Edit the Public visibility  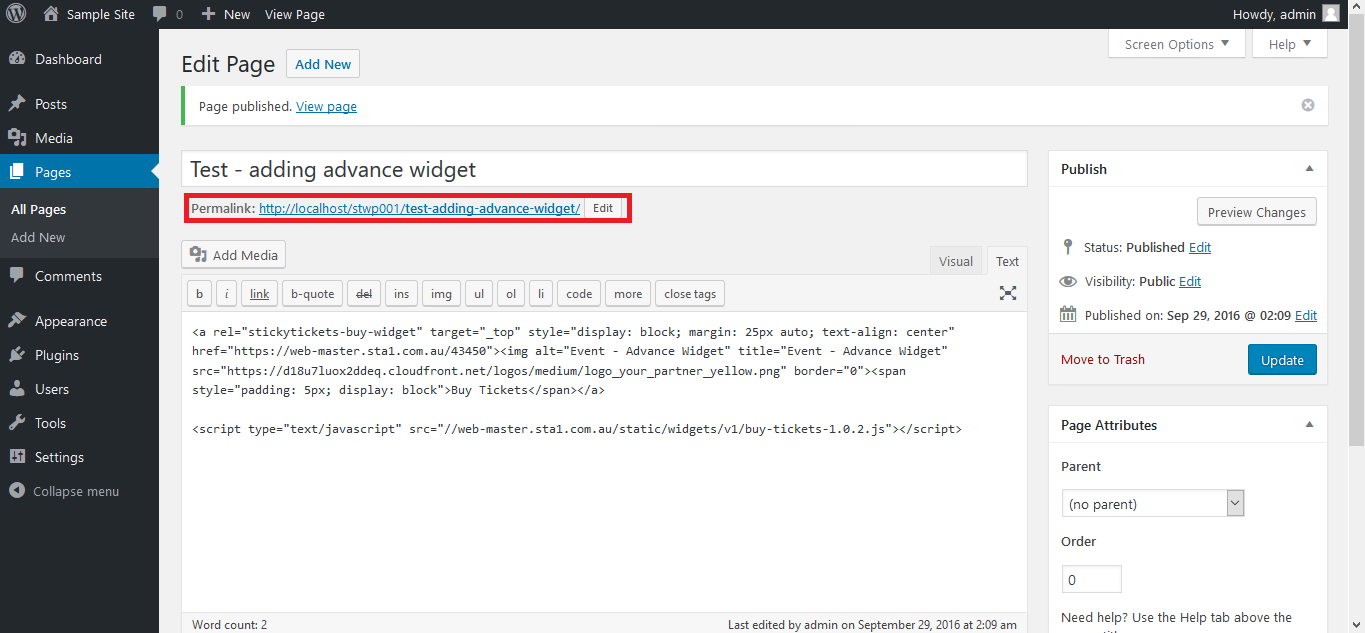(1190, 281)
